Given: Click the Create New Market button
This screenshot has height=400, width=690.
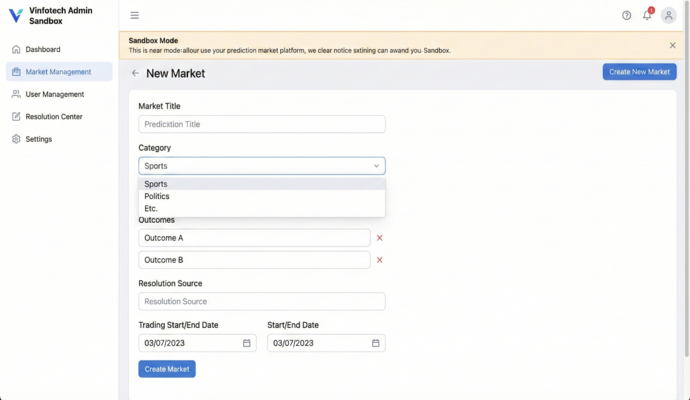Looking at the screenshot, I should click(x=639, y=72).
